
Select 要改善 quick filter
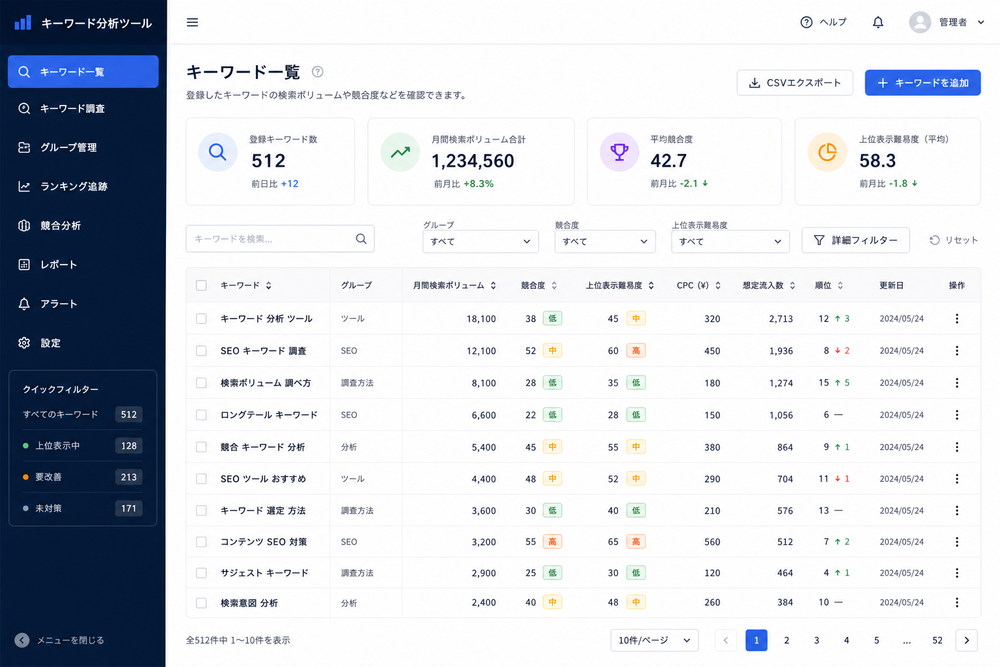82,477
